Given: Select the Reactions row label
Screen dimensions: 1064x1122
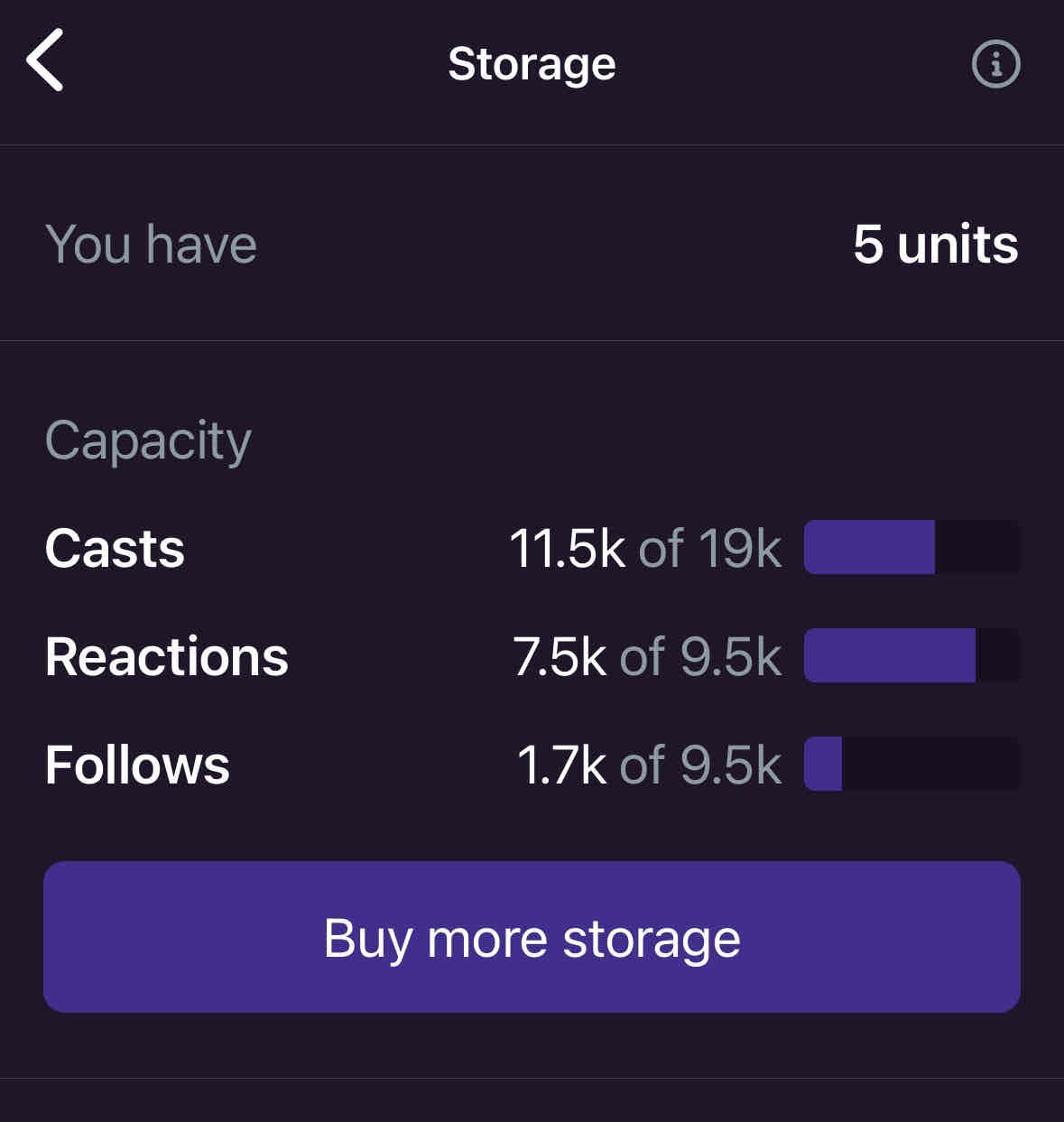Looking at the screenshot, I should (x=166, y=656).
